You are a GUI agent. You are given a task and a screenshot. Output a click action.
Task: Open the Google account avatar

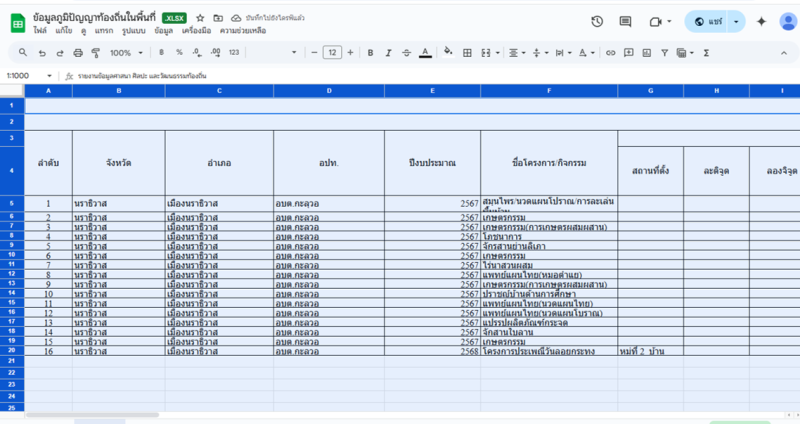[789, 21]
